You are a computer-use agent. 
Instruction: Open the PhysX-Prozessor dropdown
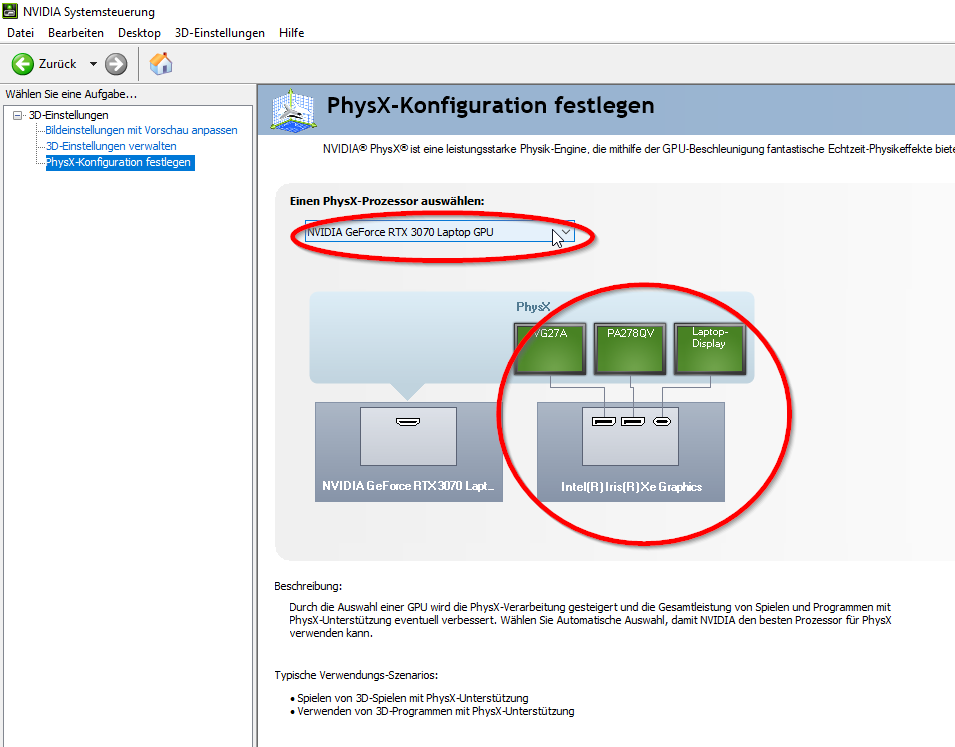click(440, 232)
